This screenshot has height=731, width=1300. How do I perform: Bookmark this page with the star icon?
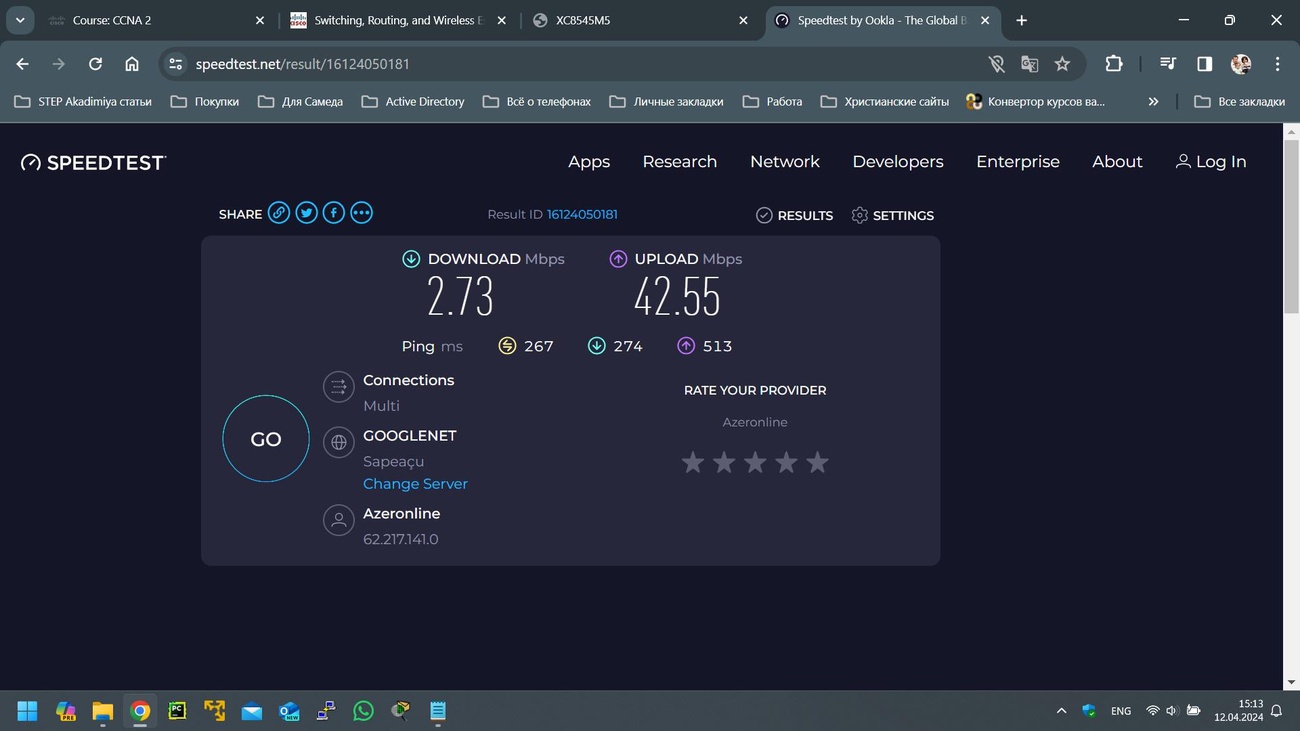(1062, 64)
